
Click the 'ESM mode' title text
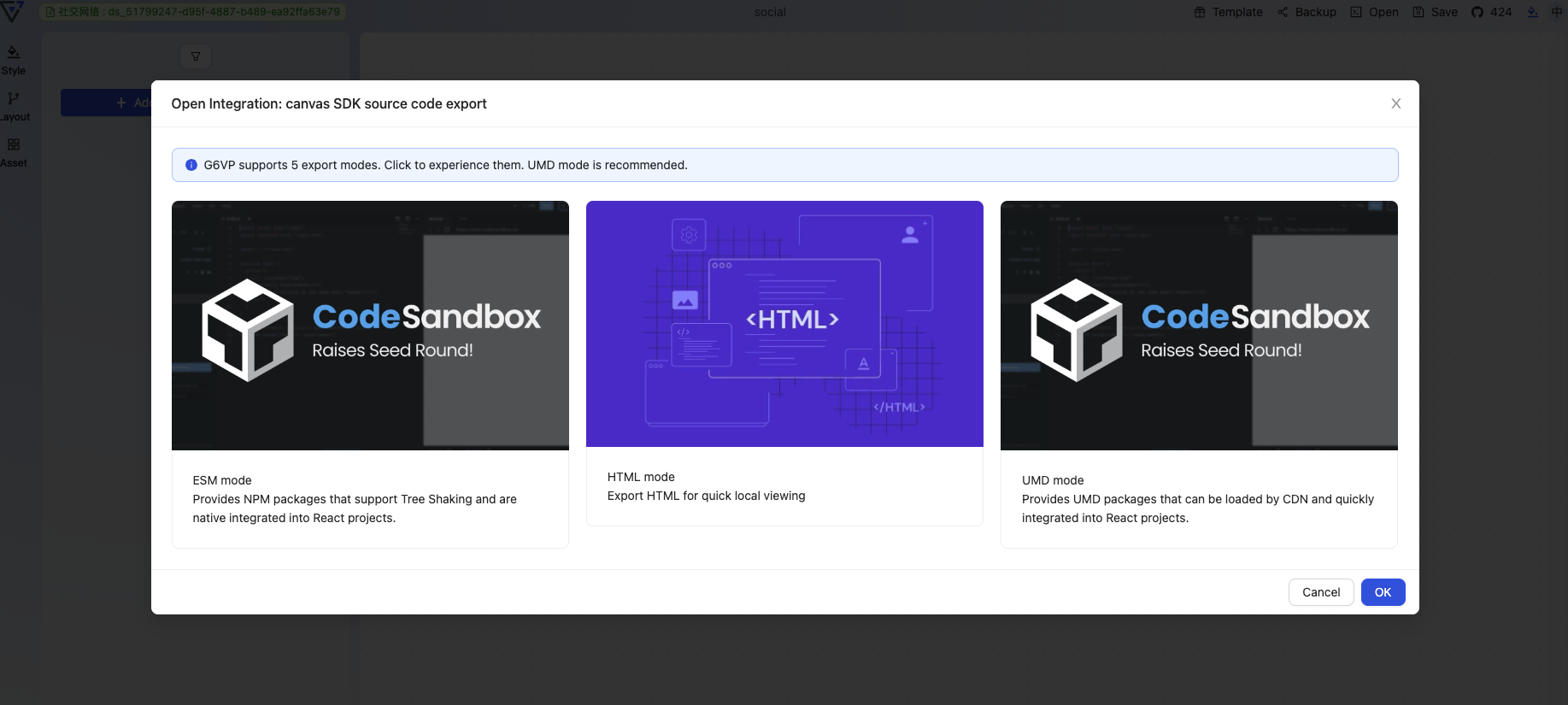point(222,480)
